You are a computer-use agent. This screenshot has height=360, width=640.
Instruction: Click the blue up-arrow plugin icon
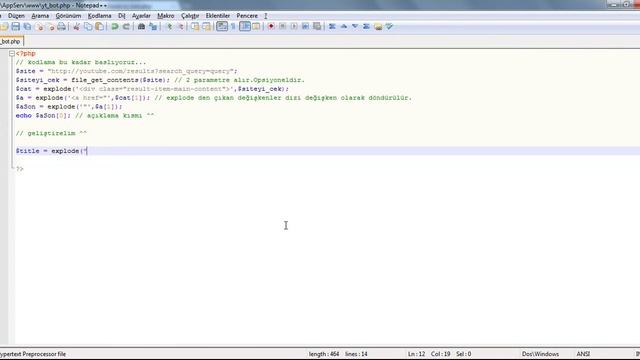pos(344,27)
